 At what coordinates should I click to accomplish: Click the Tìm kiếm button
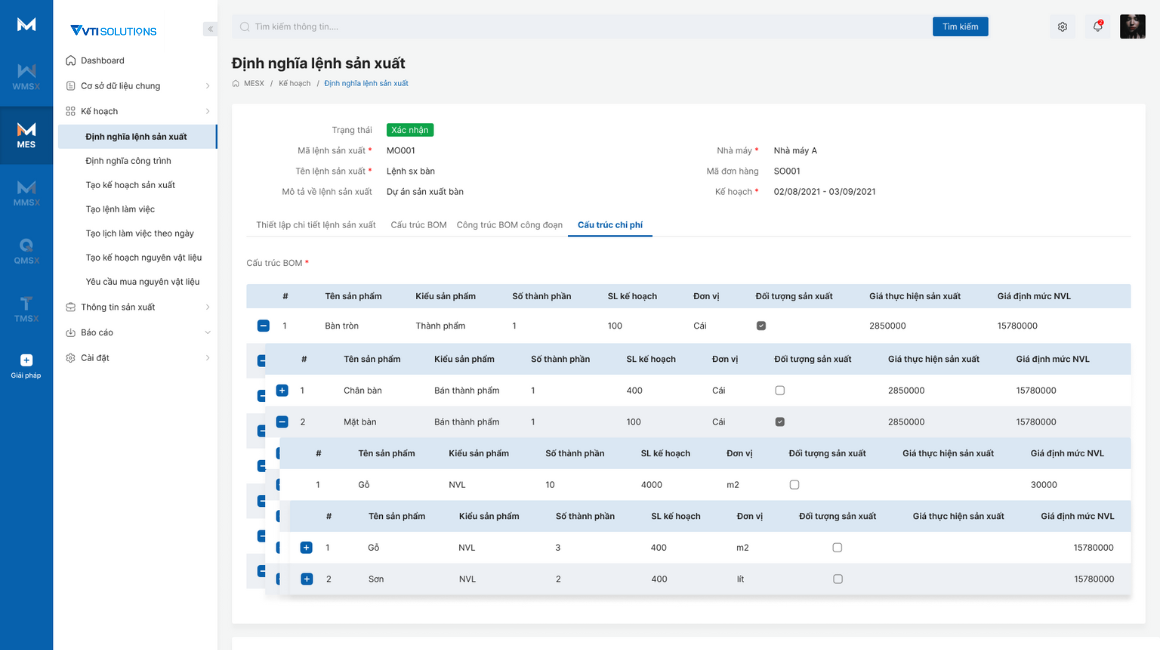tap(960, 27)
